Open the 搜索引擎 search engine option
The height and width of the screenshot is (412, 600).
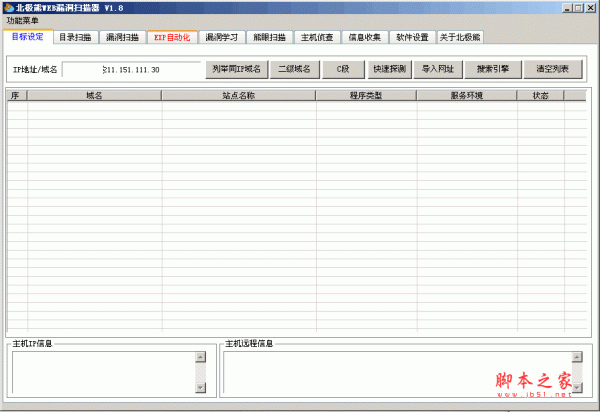[493, 69]
